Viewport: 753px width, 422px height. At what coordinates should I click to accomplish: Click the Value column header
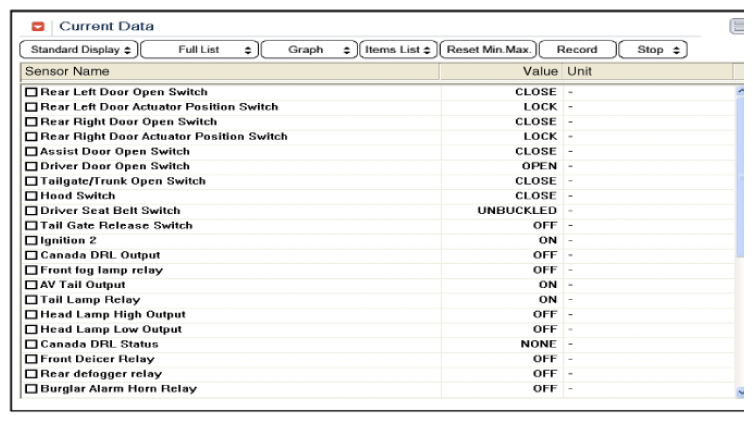501,72
